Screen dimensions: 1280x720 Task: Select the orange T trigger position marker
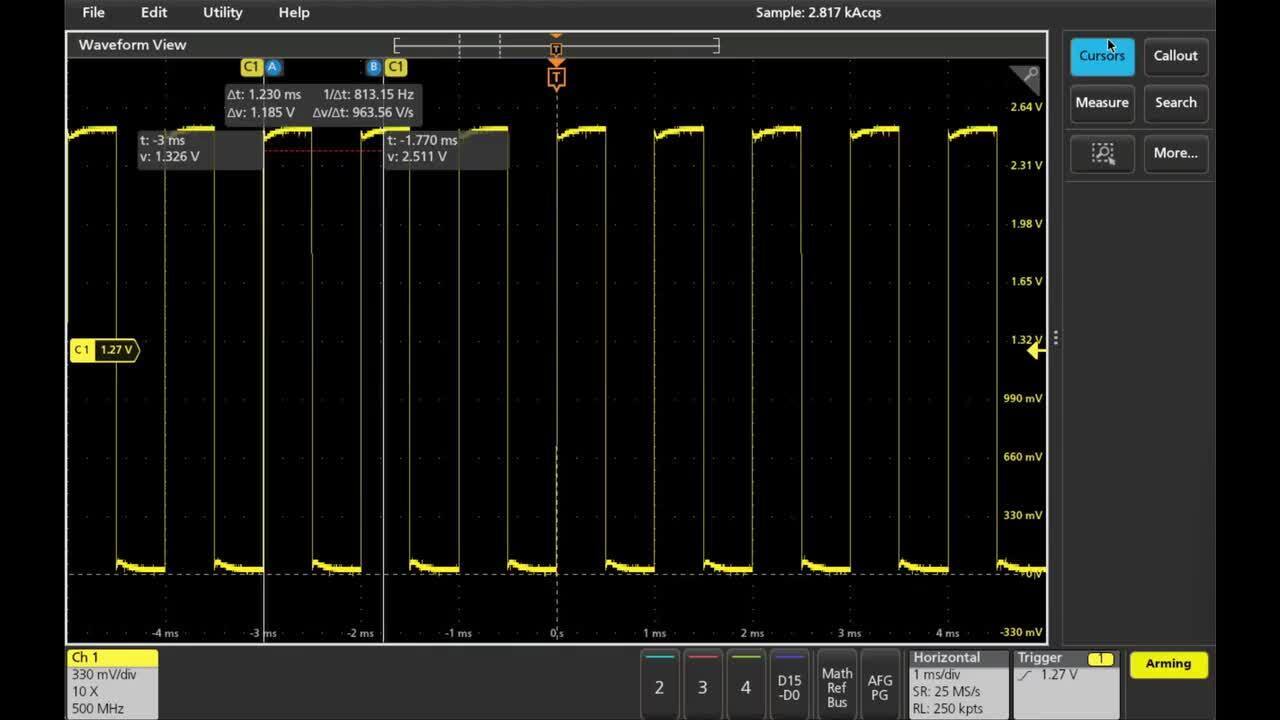coord(556,77)
